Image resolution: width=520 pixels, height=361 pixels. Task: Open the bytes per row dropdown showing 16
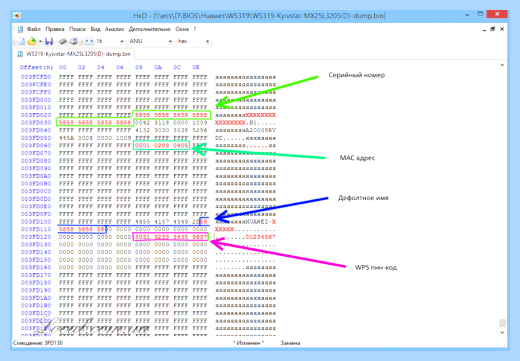pos(122,42)
